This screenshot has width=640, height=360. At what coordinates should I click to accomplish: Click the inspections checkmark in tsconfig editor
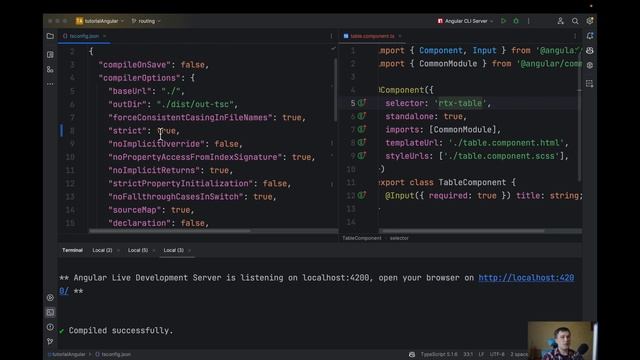(333, 49)
